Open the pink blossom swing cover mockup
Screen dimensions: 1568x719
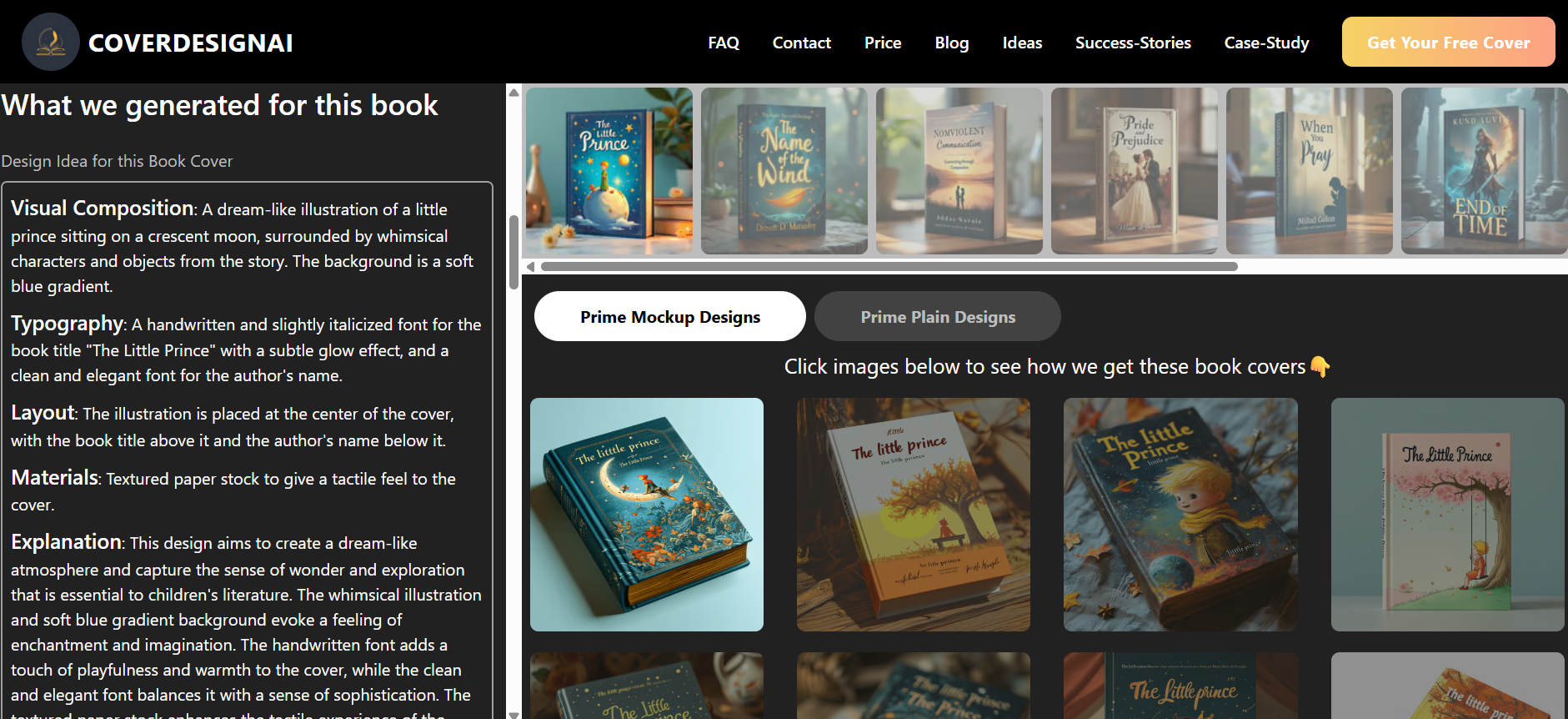[x=1448, y=515]
